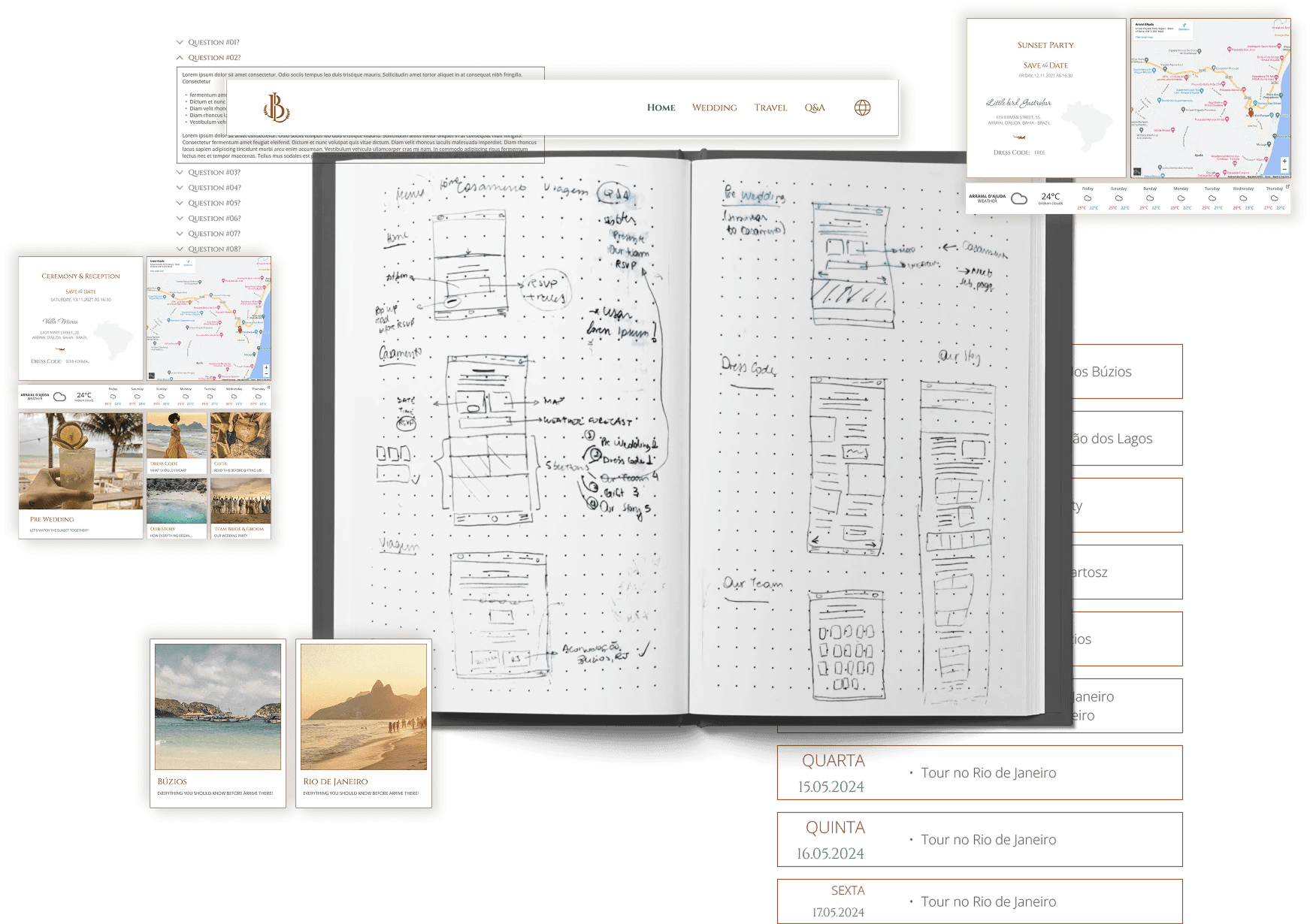Image resolution: width=1310 pixels, height=924 pixels.
Task: Open the language globe icon in navbar
Action: pos(863,107)
